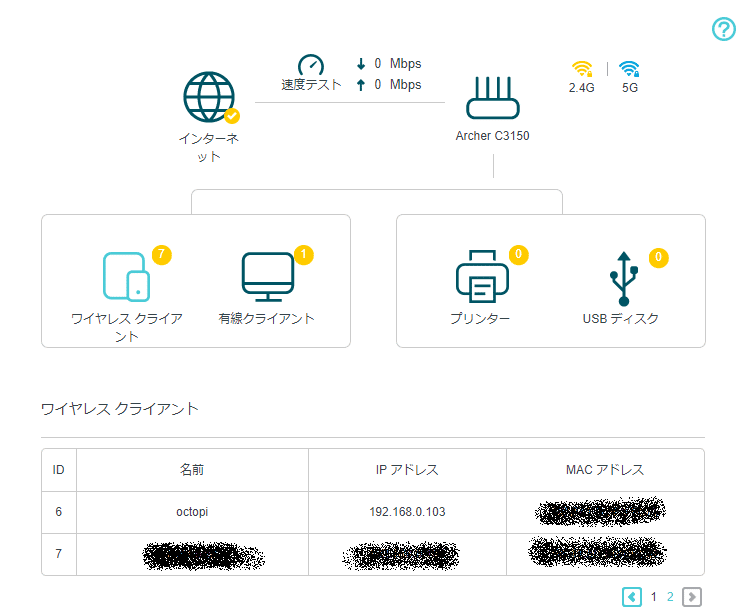Go to next page arrow
Image resolution: width=744 pixels, height=608 pixels.
point(692,597)
